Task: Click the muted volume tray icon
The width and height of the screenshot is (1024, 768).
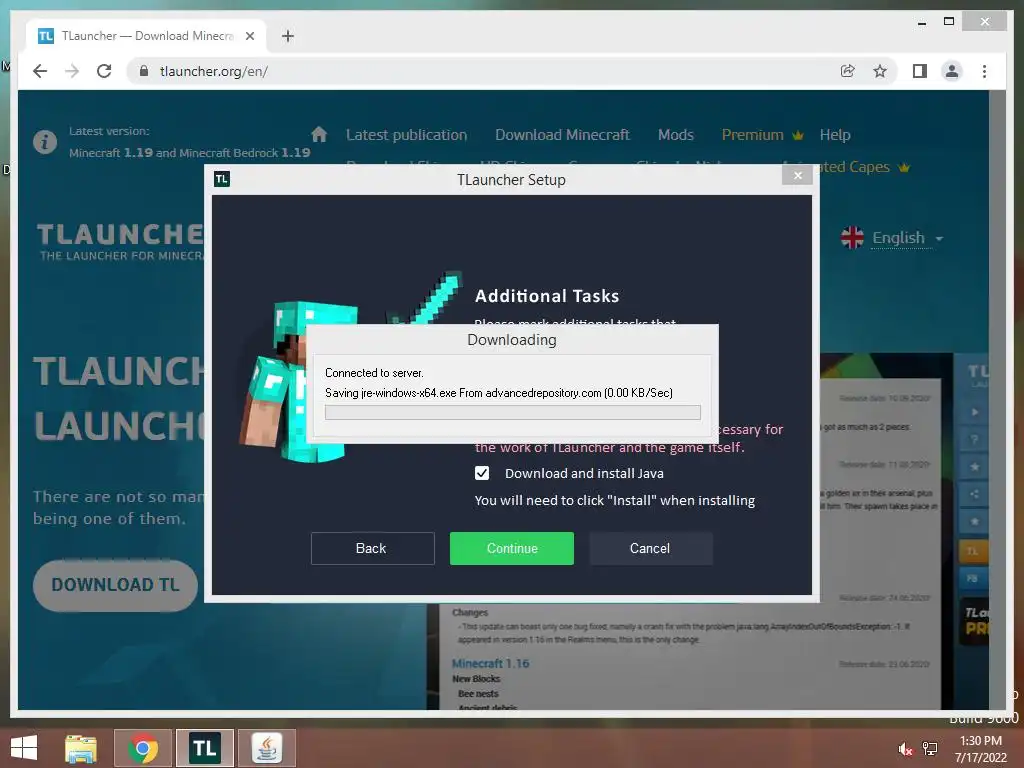Action: 905,749
